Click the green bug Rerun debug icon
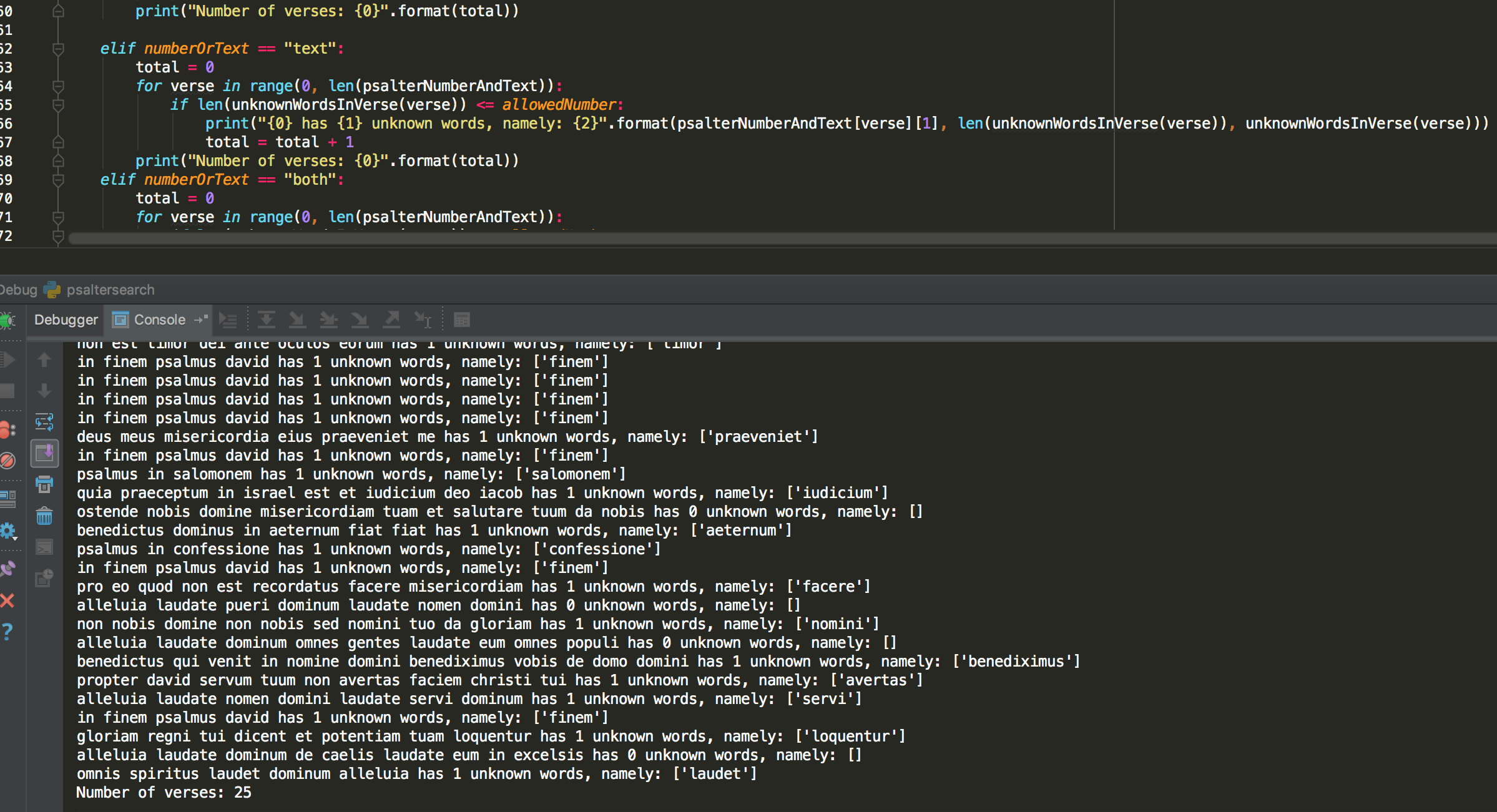This screenshot has height=812, width=1497. click(x=7, y=320)
